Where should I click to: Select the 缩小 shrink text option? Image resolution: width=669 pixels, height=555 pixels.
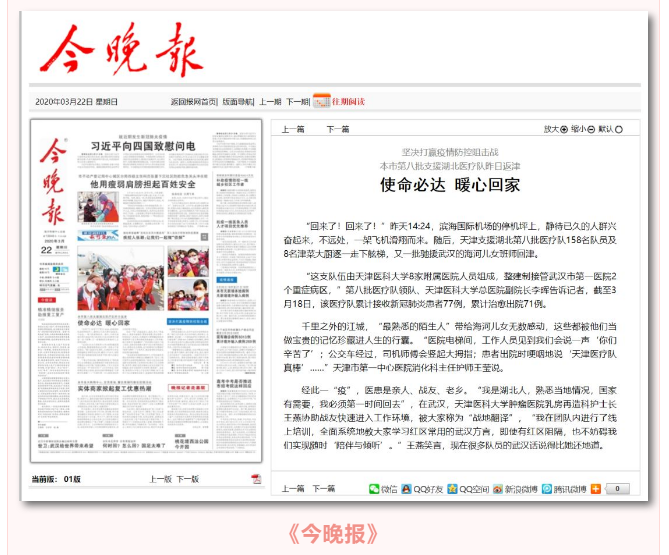point(582,129)
